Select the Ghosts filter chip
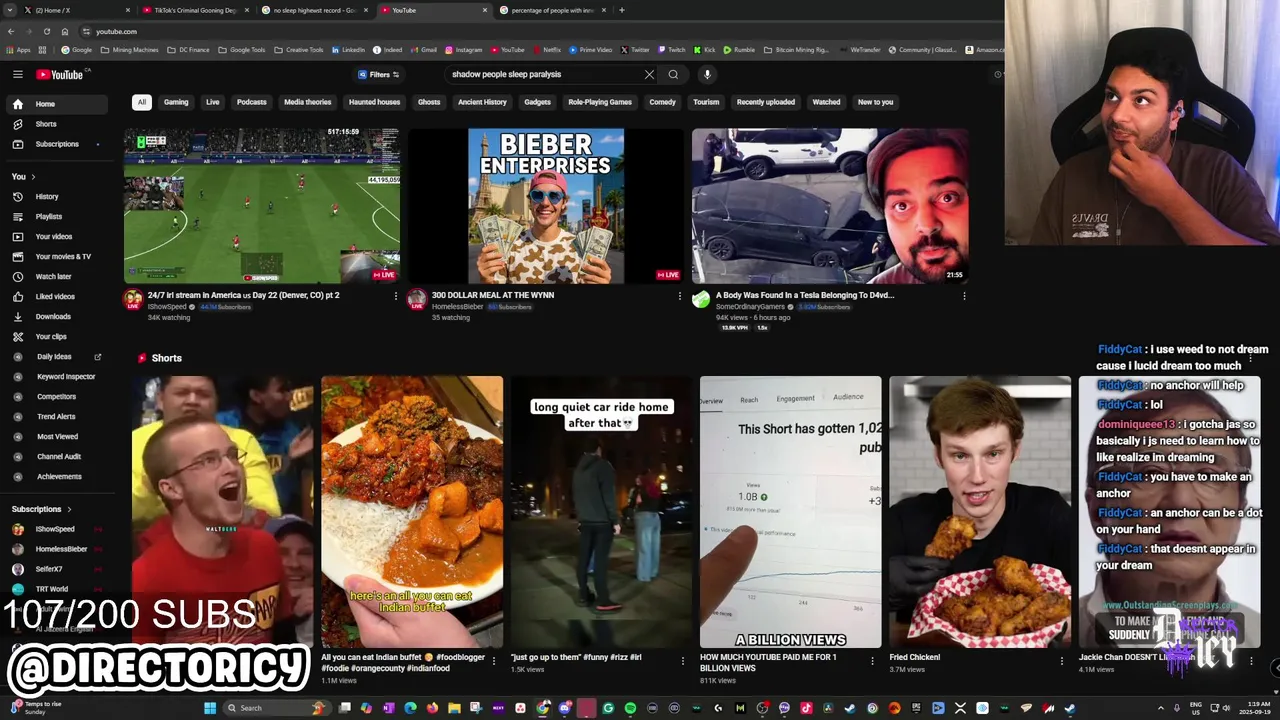 429,102
